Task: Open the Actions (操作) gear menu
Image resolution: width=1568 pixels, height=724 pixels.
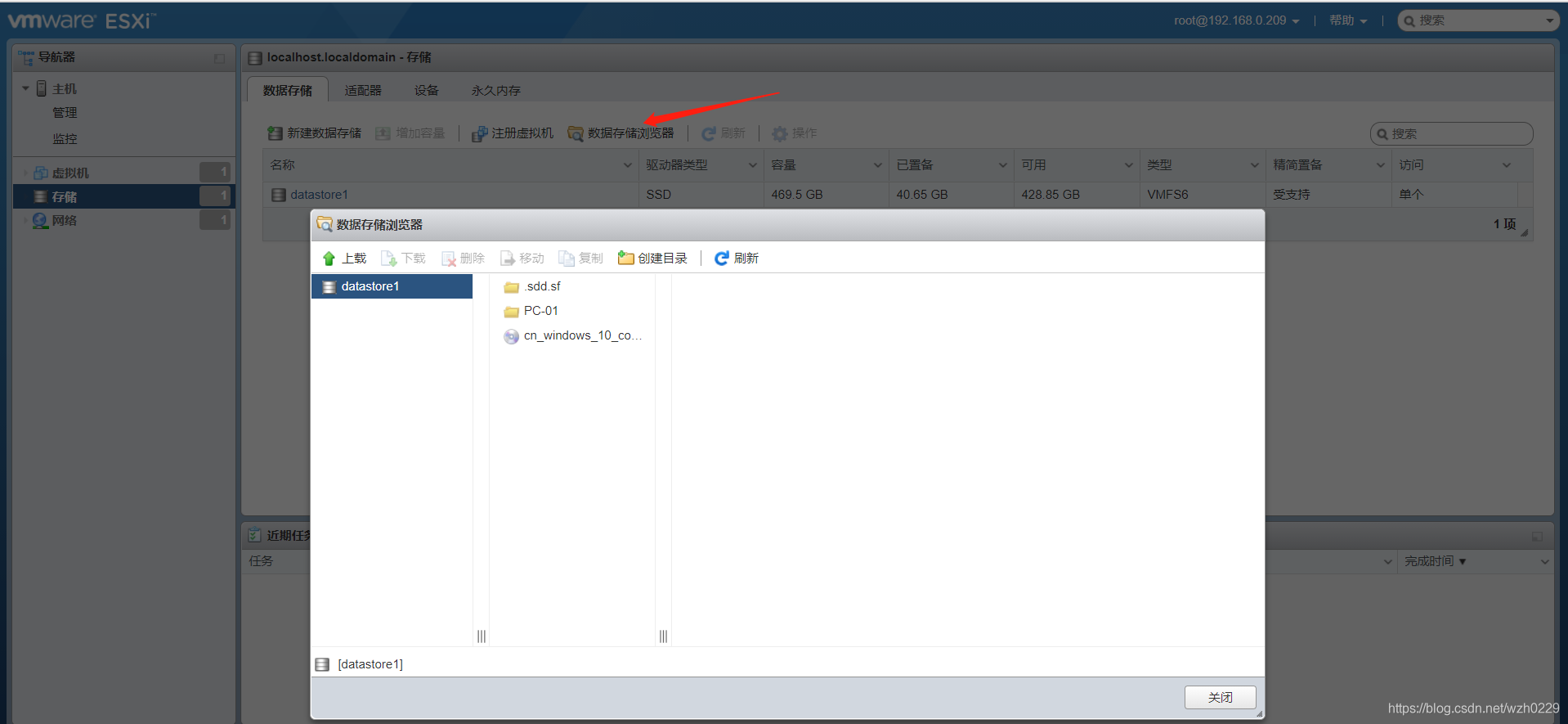Action: (795, 133)
